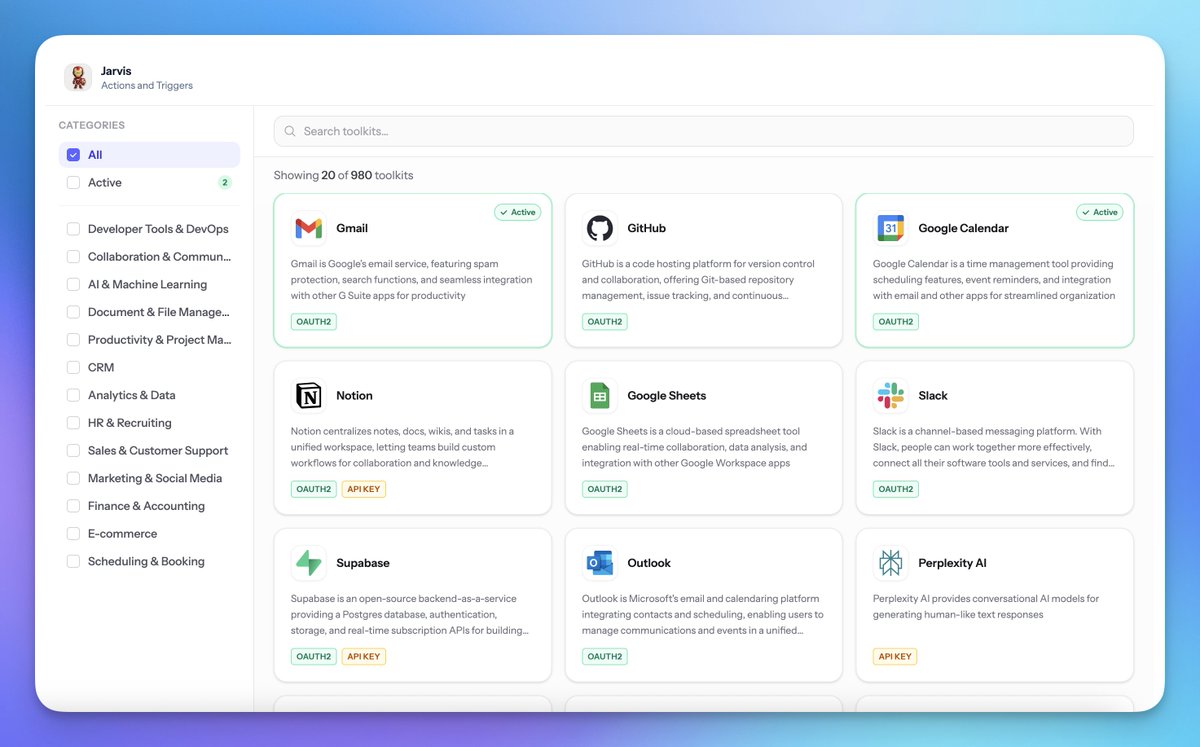Click the Slack description text
This screenshot has height=747, width=1200.
(994, 447)
